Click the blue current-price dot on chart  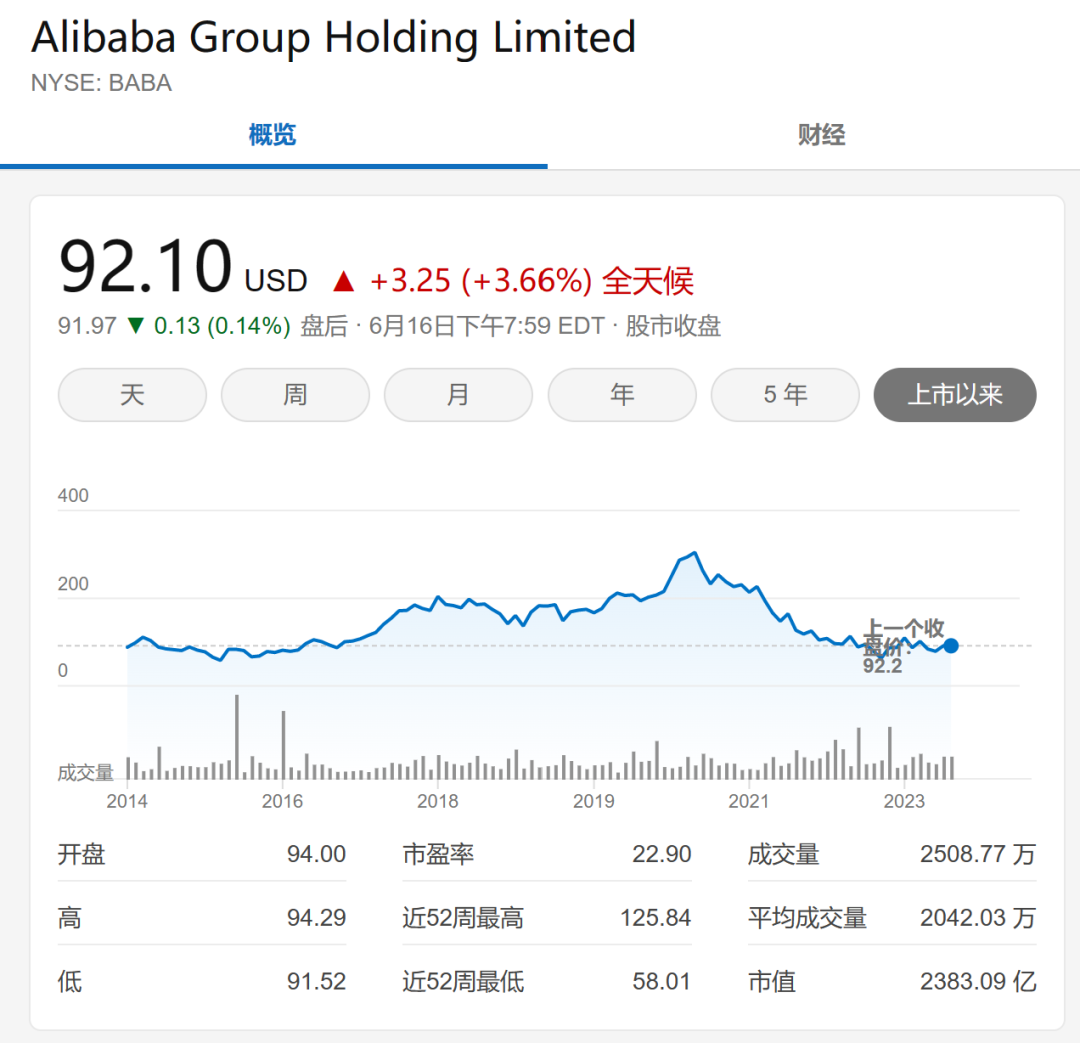(951, 646)
